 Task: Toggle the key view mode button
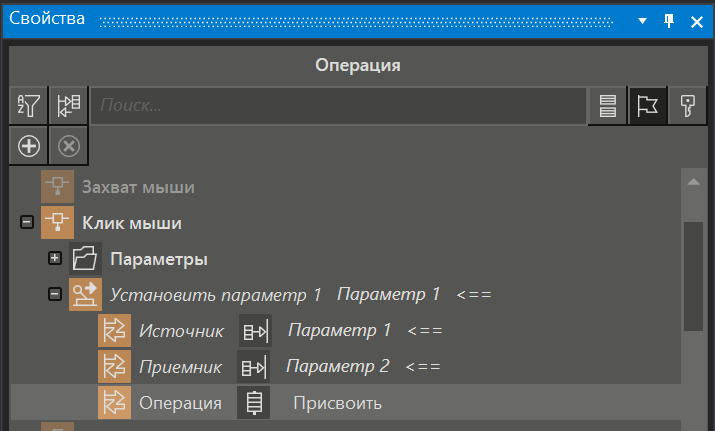point(687,106)
